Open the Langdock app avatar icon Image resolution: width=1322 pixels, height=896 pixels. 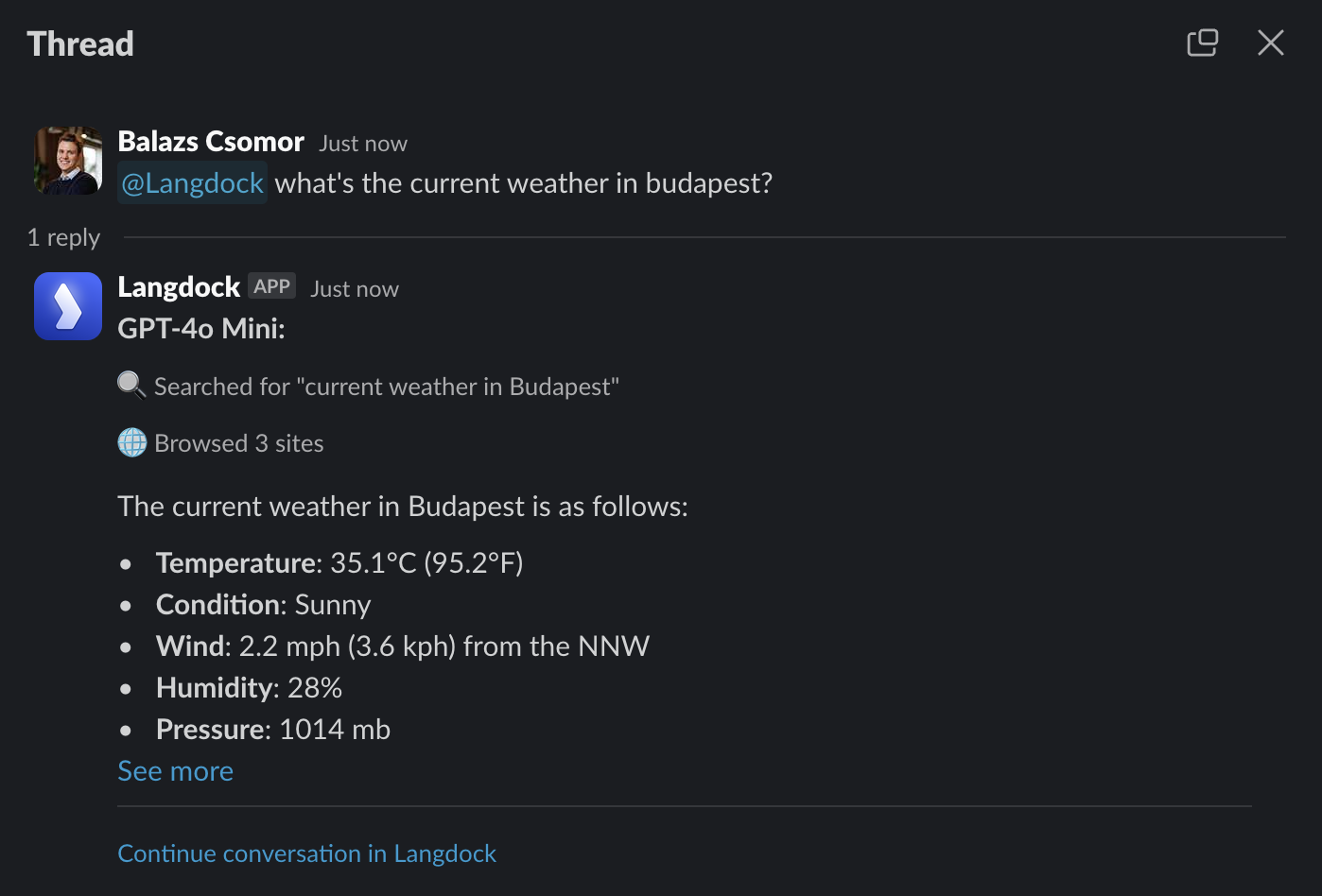68,306
